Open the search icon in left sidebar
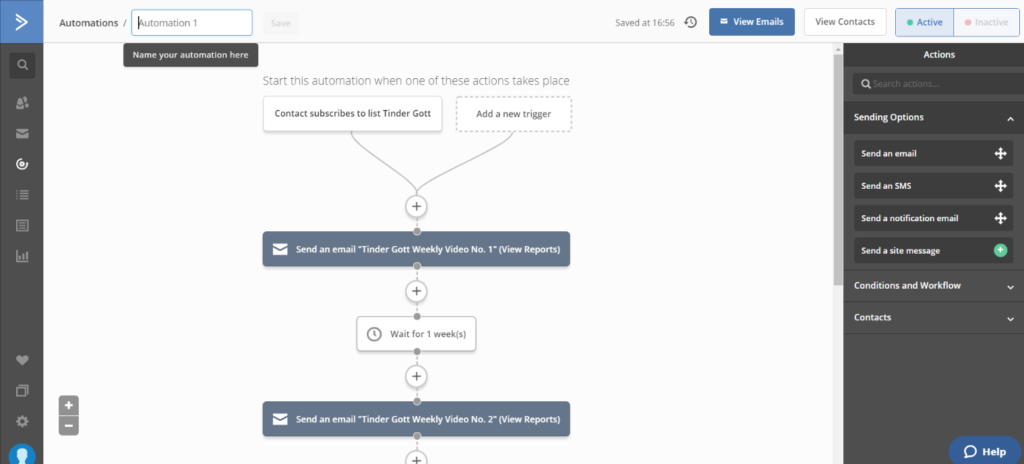Image resolution: width=1024 pixels, height=464 pixels. [22, 65]
